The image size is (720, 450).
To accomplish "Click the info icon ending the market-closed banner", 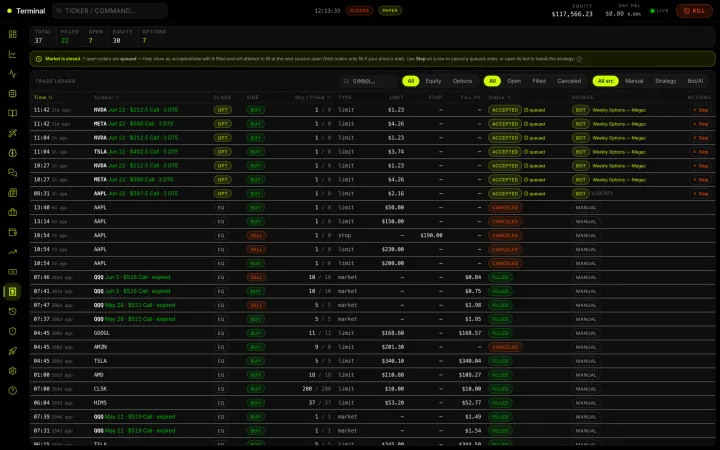I will (x=579, y=59).
